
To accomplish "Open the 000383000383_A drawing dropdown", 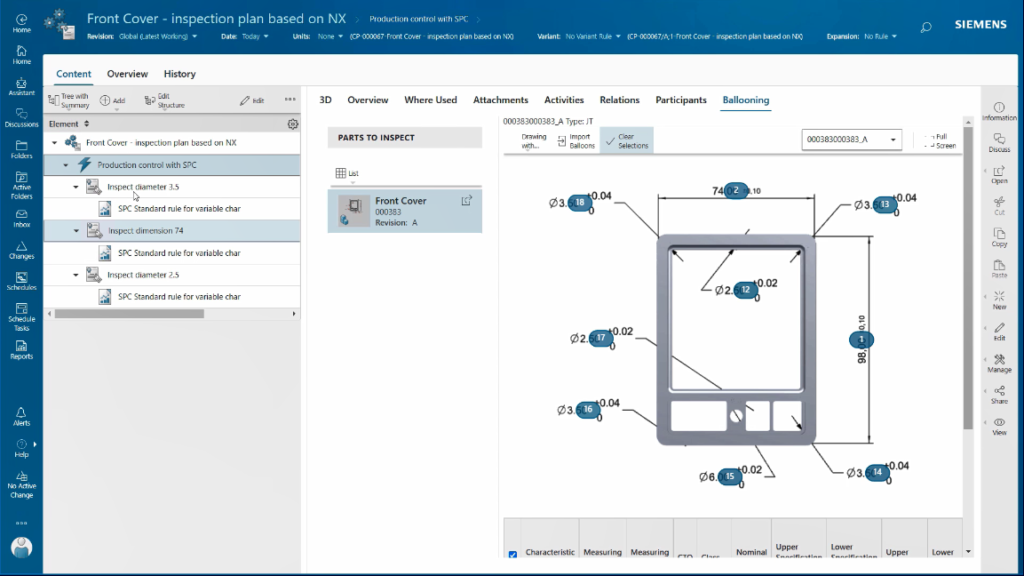I will coord(852,140).
